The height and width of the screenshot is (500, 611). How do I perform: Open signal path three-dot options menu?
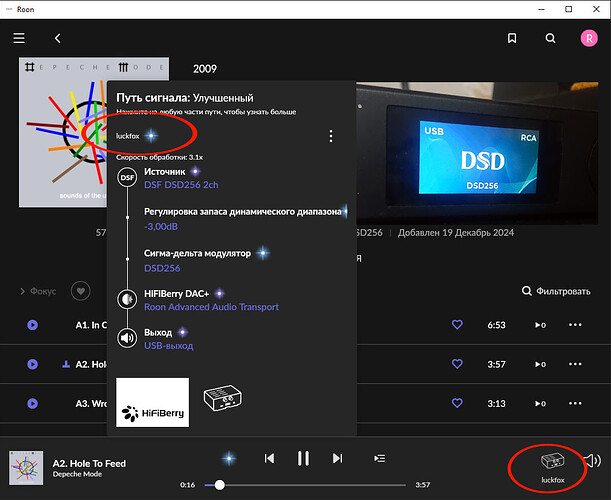tap(331, 136)
